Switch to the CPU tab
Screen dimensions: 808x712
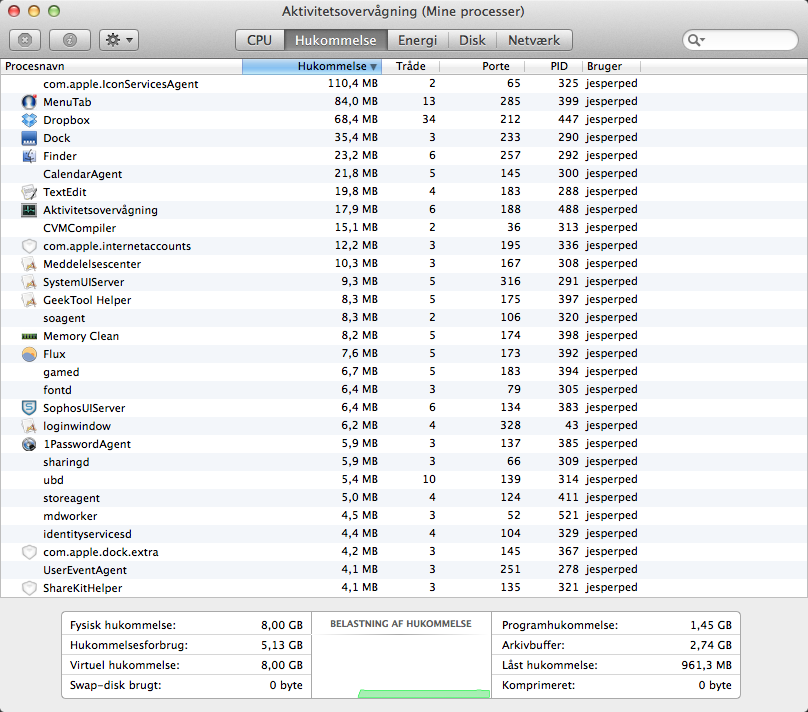coord(259,40)
